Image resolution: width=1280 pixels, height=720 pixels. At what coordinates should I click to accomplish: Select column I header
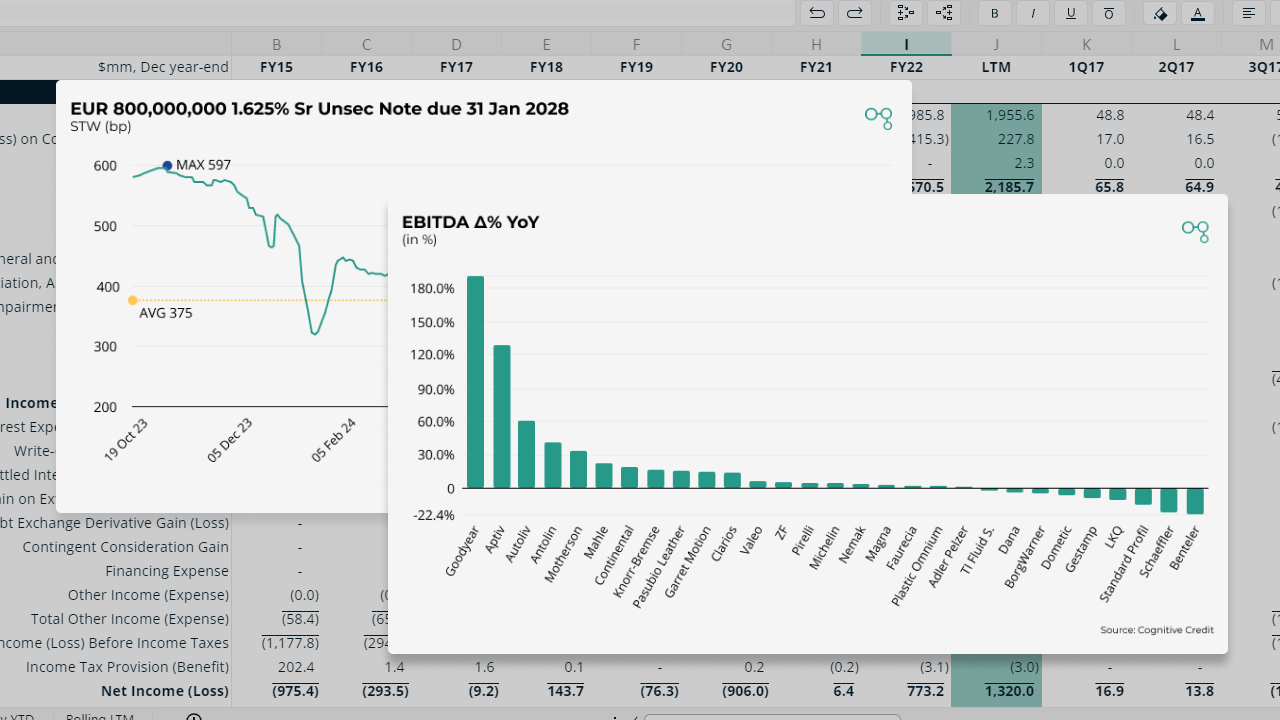pos(906,44)
